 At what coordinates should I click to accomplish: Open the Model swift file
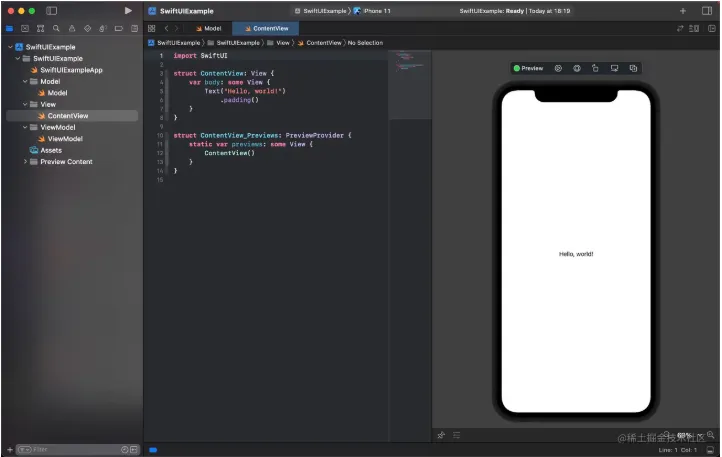52,93
